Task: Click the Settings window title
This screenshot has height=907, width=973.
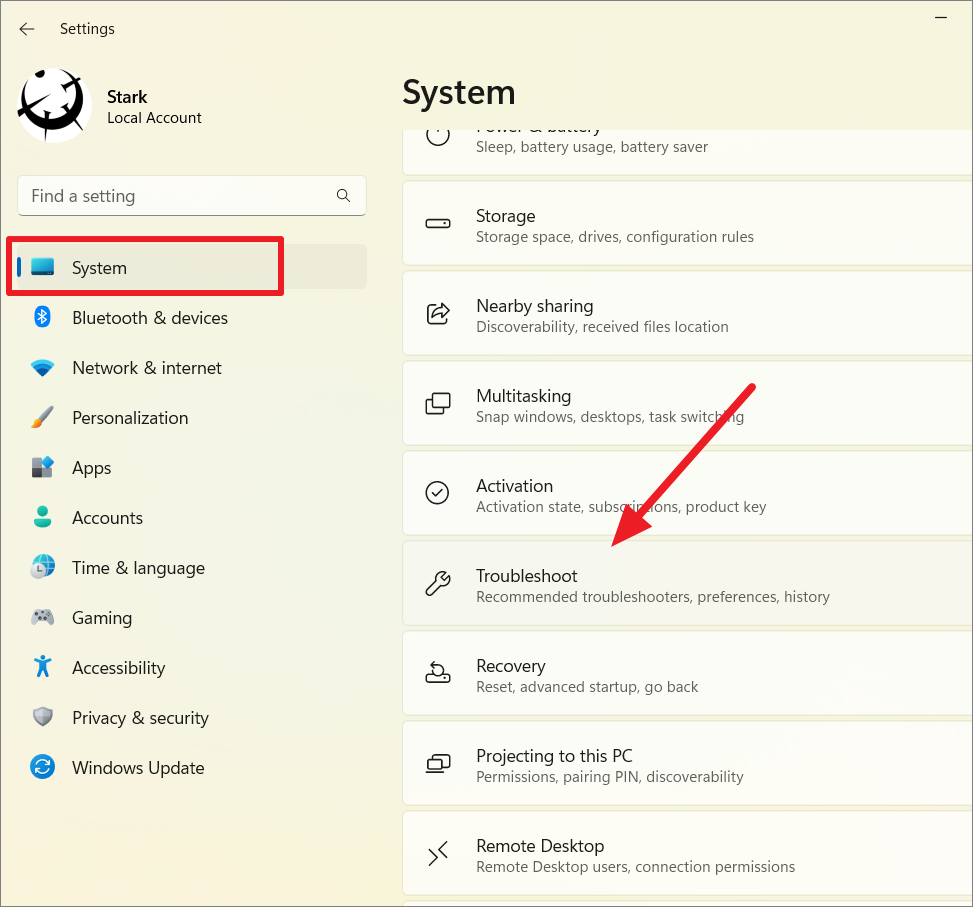Action: click(87, 29)
